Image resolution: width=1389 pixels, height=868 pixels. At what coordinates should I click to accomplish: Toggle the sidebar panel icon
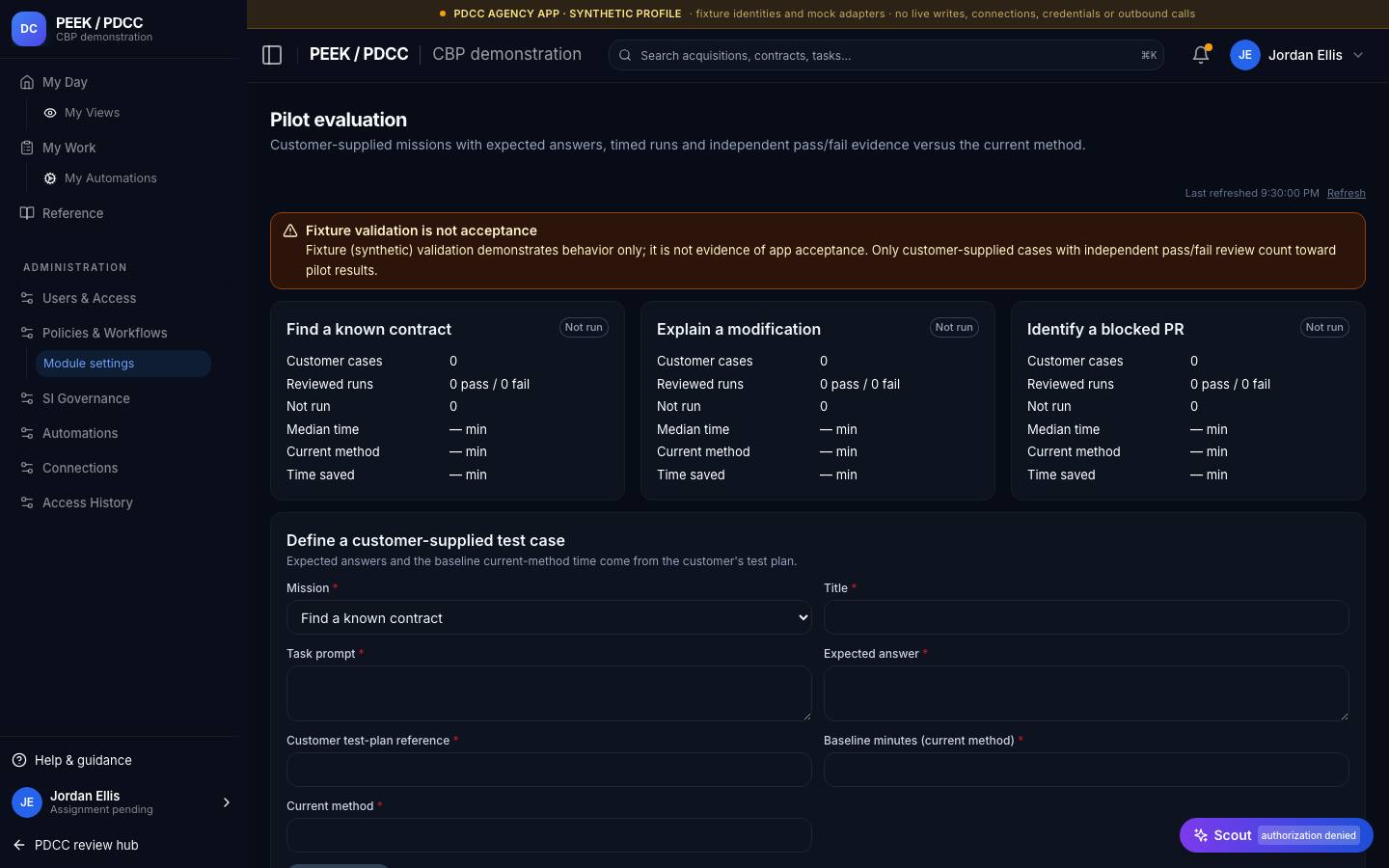(x=272, y=55)
